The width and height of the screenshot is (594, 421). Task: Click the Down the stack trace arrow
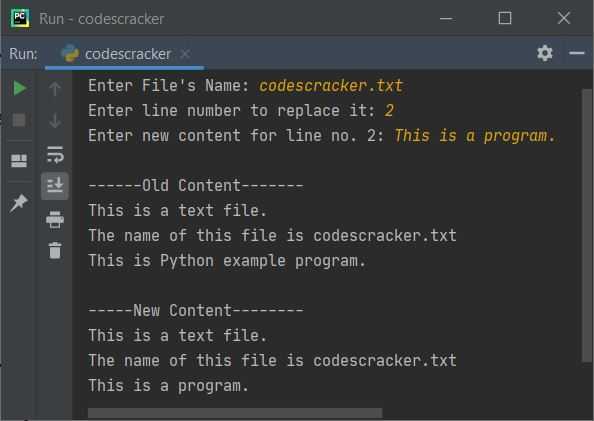55,120
